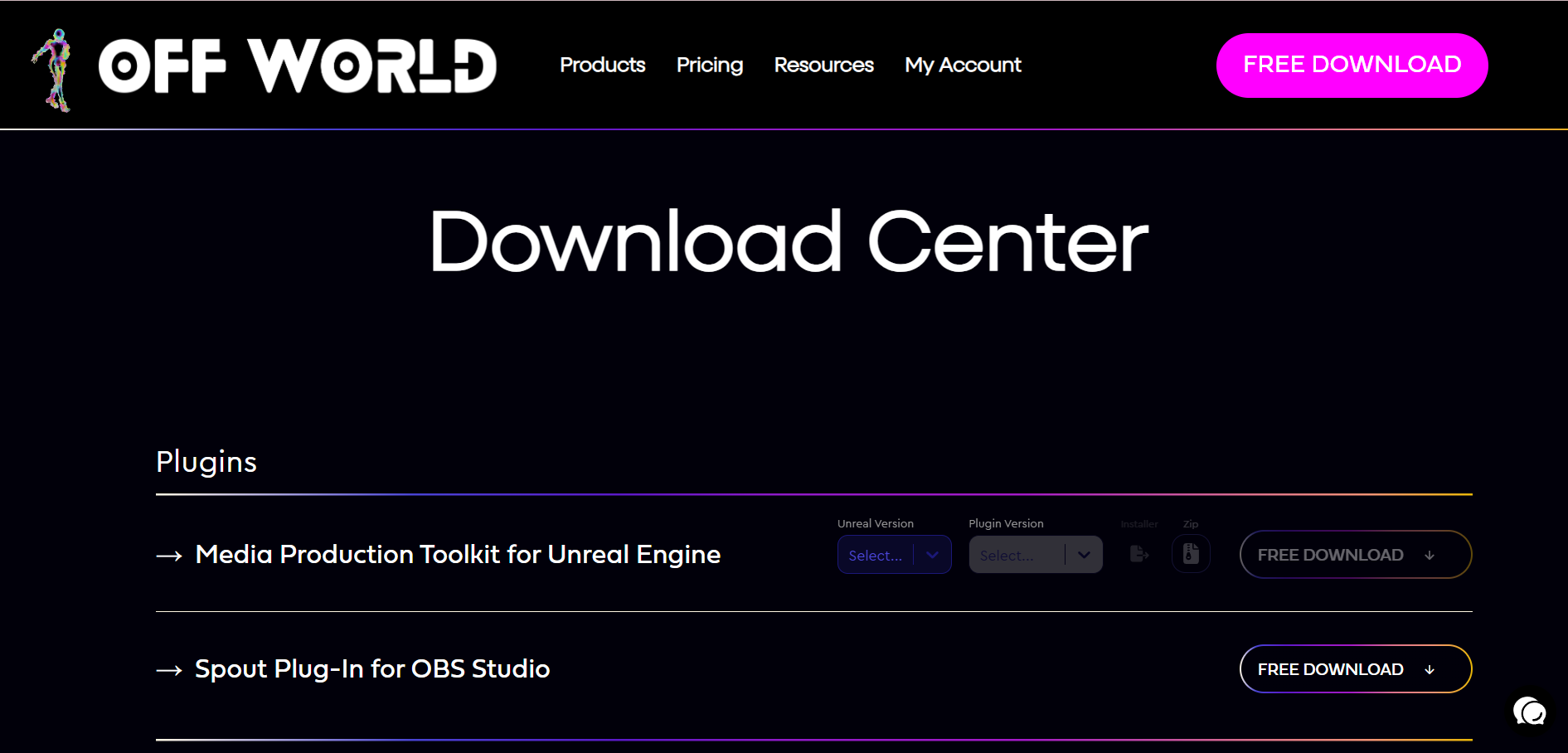1568x753 pixels.
Task: Select the Installer file format icon
Action: click(x=1139, y=554)
